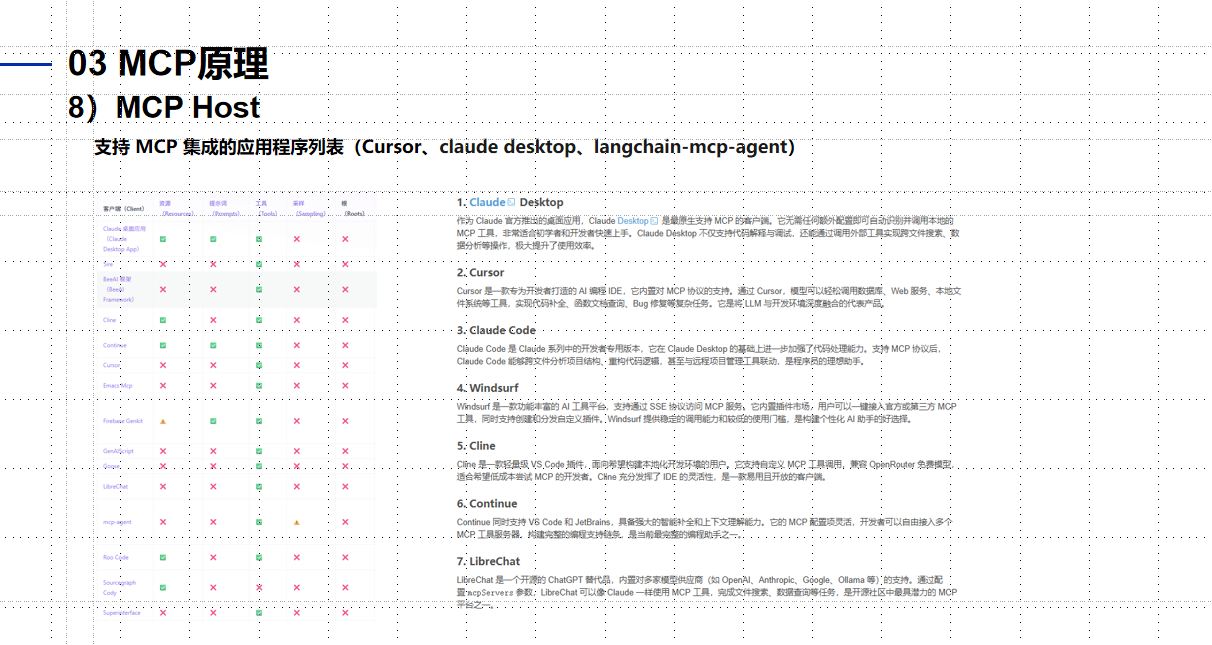This screenshot has width=1212, height=645.
Task: Click Cline Resources check mark
Action: [163, 320]
